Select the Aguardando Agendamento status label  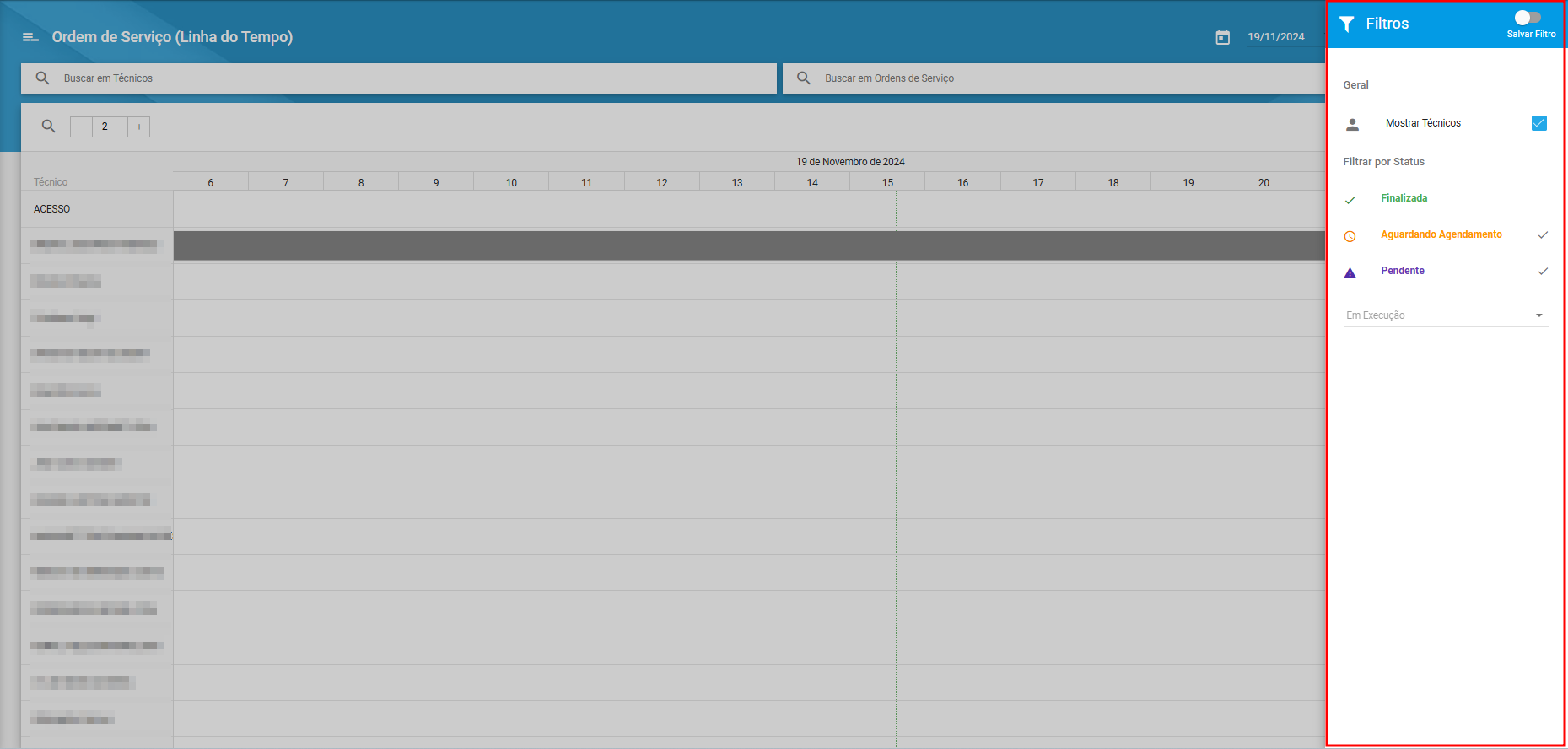click(1441, 234)
